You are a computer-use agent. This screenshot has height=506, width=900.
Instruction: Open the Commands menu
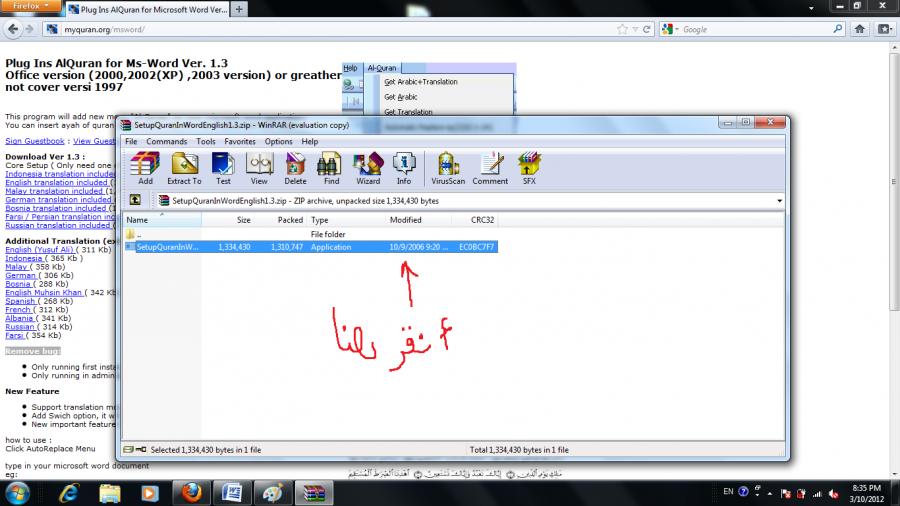pos(166,141)
